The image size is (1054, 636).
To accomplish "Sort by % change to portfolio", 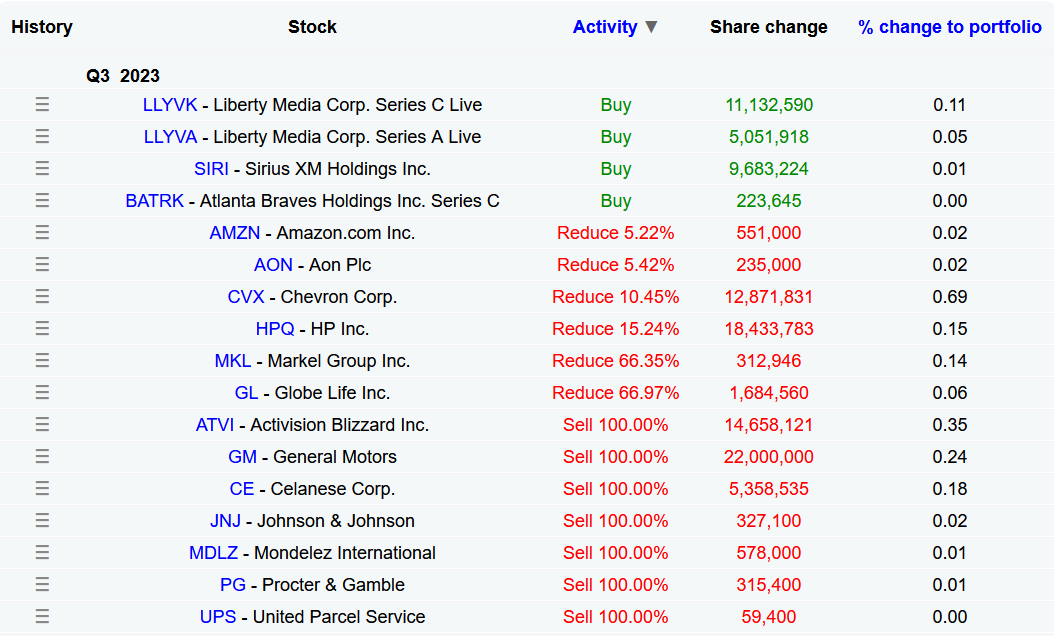I will [950, 27].
